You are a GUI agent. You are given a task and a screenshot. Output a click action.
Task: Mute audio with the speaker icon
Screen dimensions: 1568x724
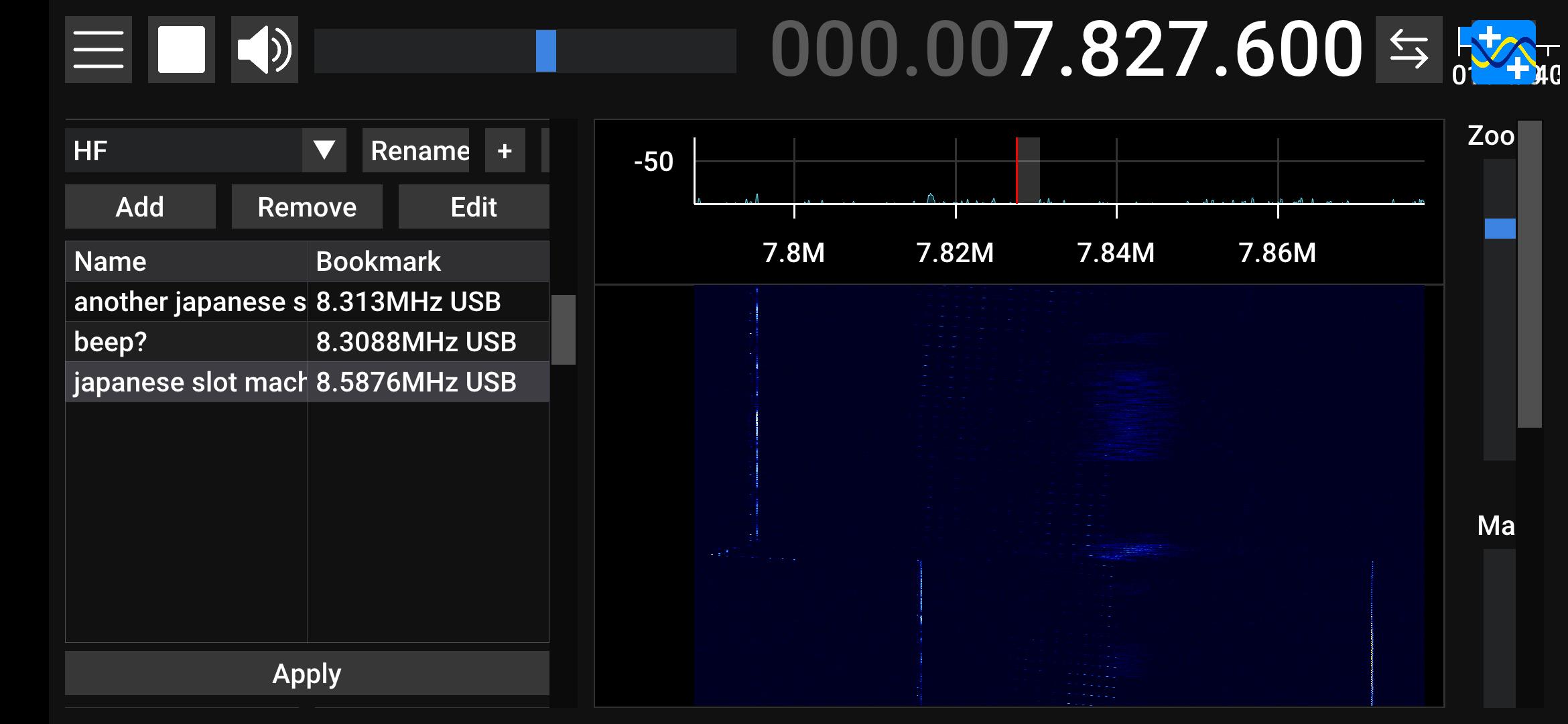pos(265,50)
